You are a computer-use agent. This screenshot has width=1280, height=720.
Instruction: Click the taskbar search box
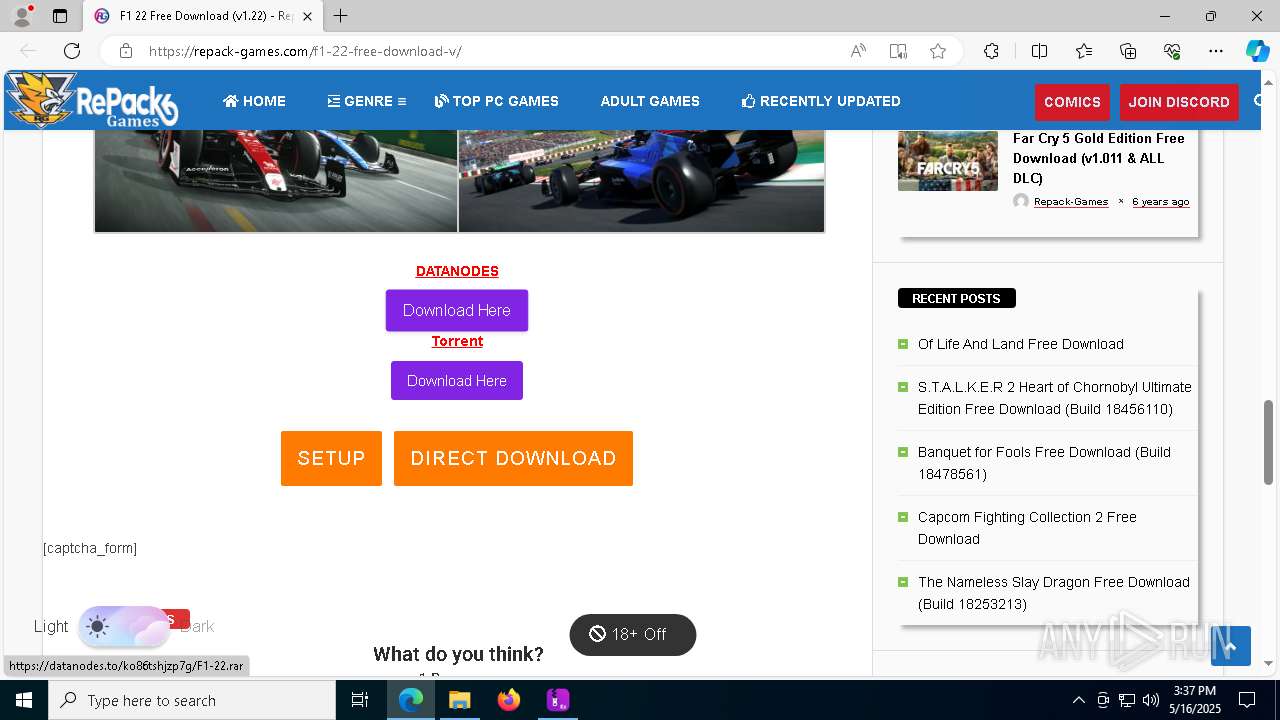pyautogui.click(x=192, y=700)
